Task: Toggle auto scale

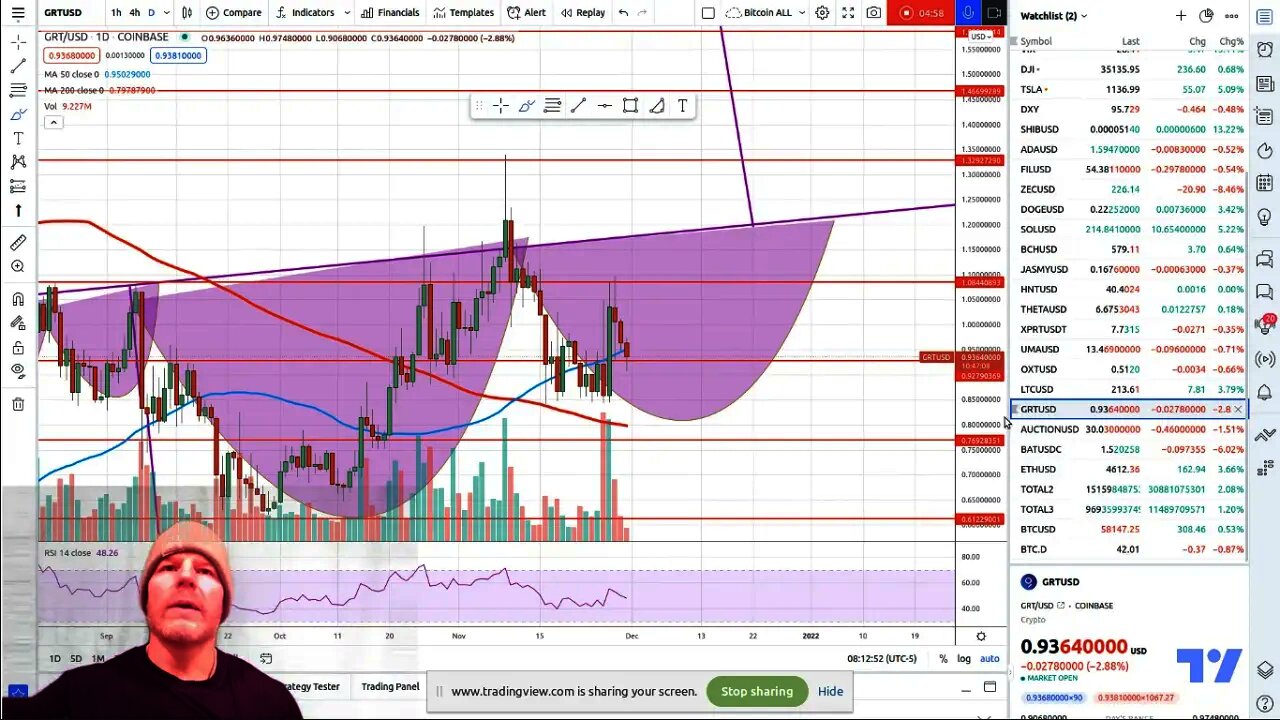Action: click(x=989, y=658)
